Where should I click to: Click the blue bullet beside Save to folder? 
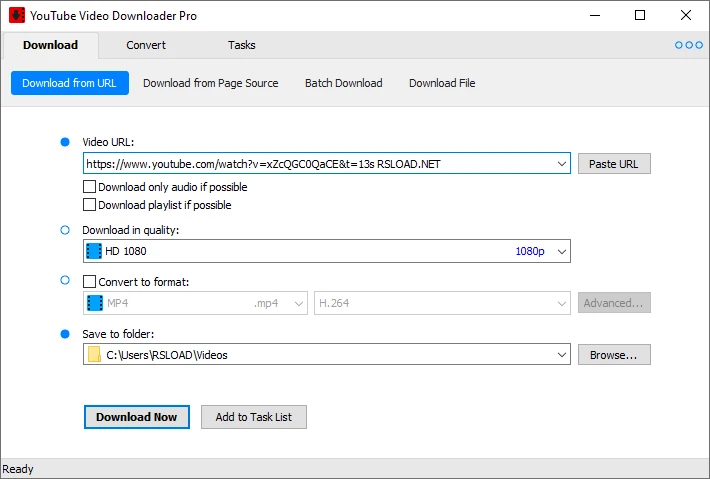[x=66, y=333]
